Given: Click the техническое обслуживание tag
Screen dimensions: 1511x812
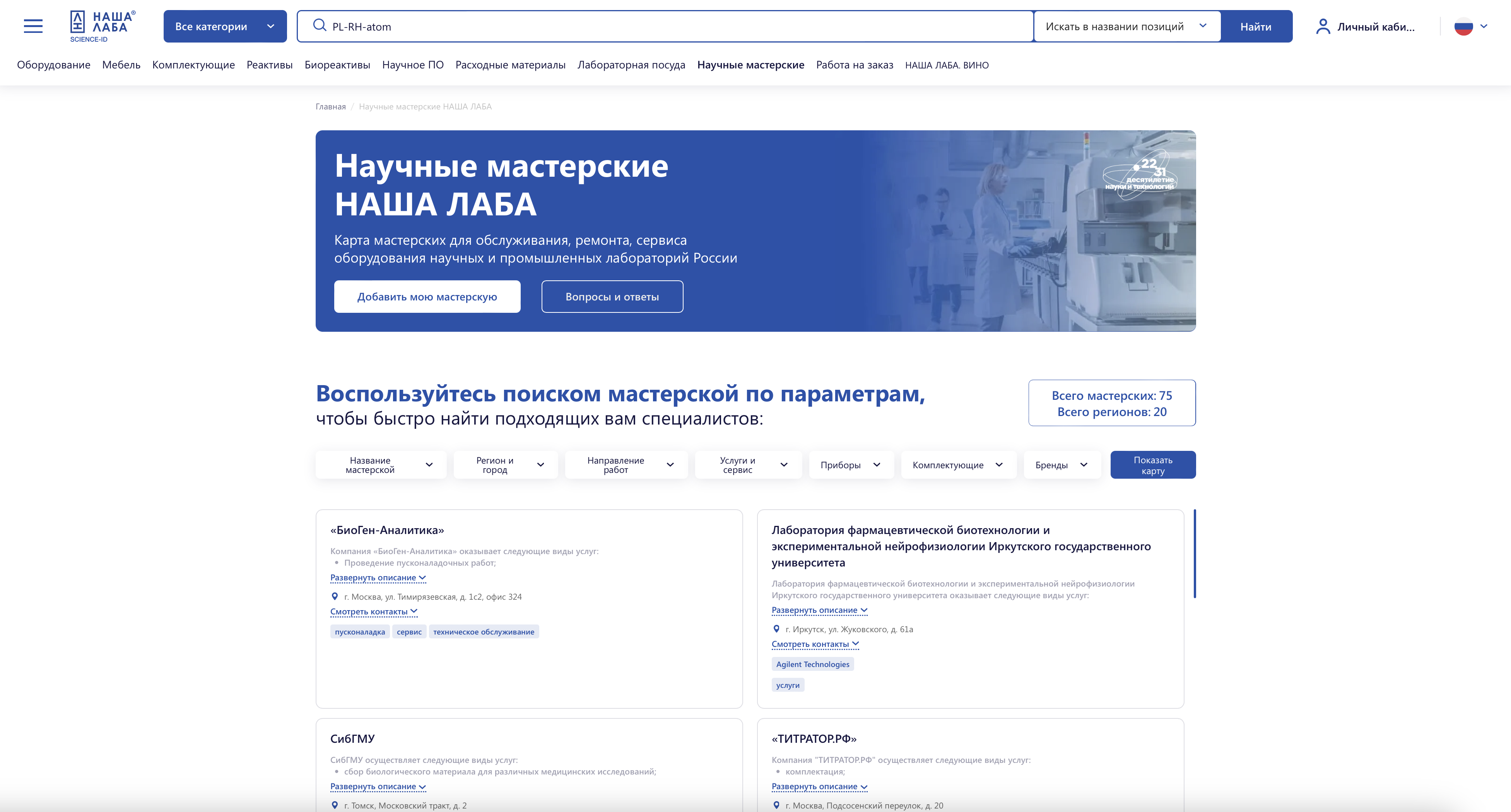Looking at the screenshot, I should pos(483,631).
